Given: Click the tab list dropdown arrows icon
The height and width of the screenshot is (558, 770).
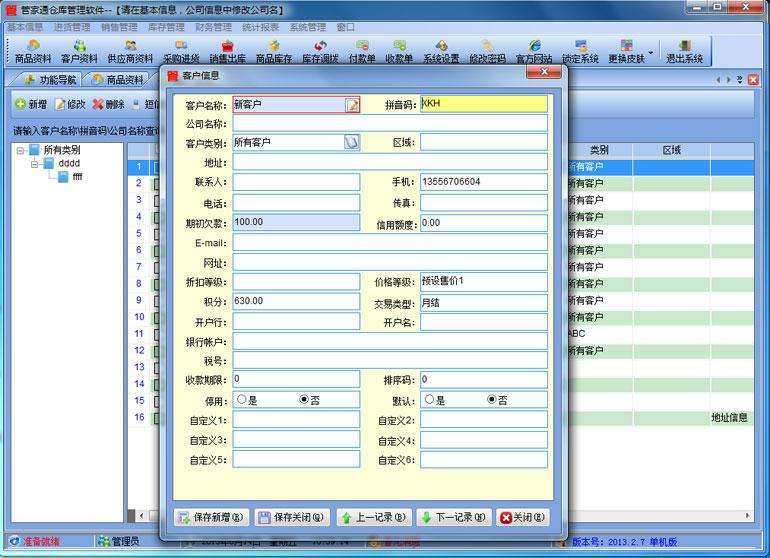Looking at the screenshot, I should click(x=740, y=80).
